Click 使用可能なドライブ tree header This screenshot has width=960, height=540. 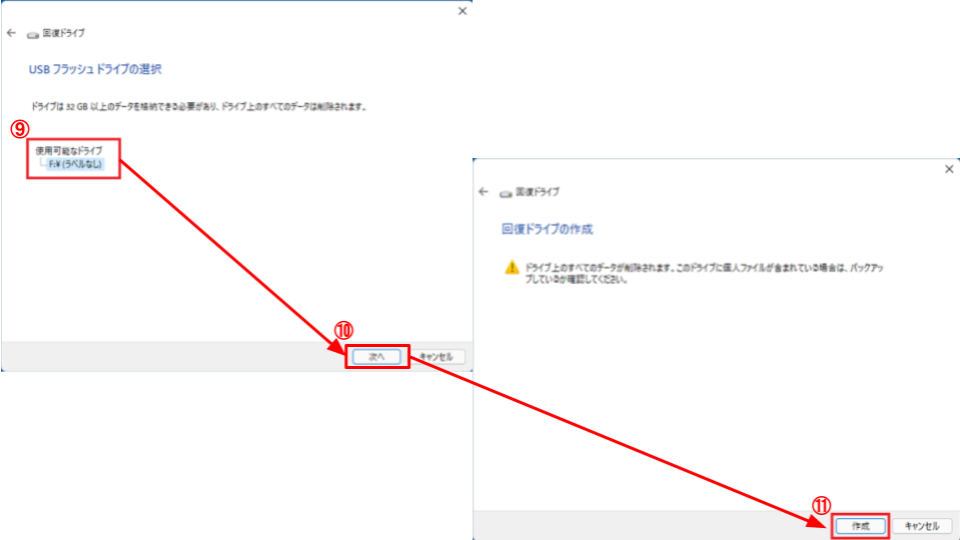click(x=69, y=151)
